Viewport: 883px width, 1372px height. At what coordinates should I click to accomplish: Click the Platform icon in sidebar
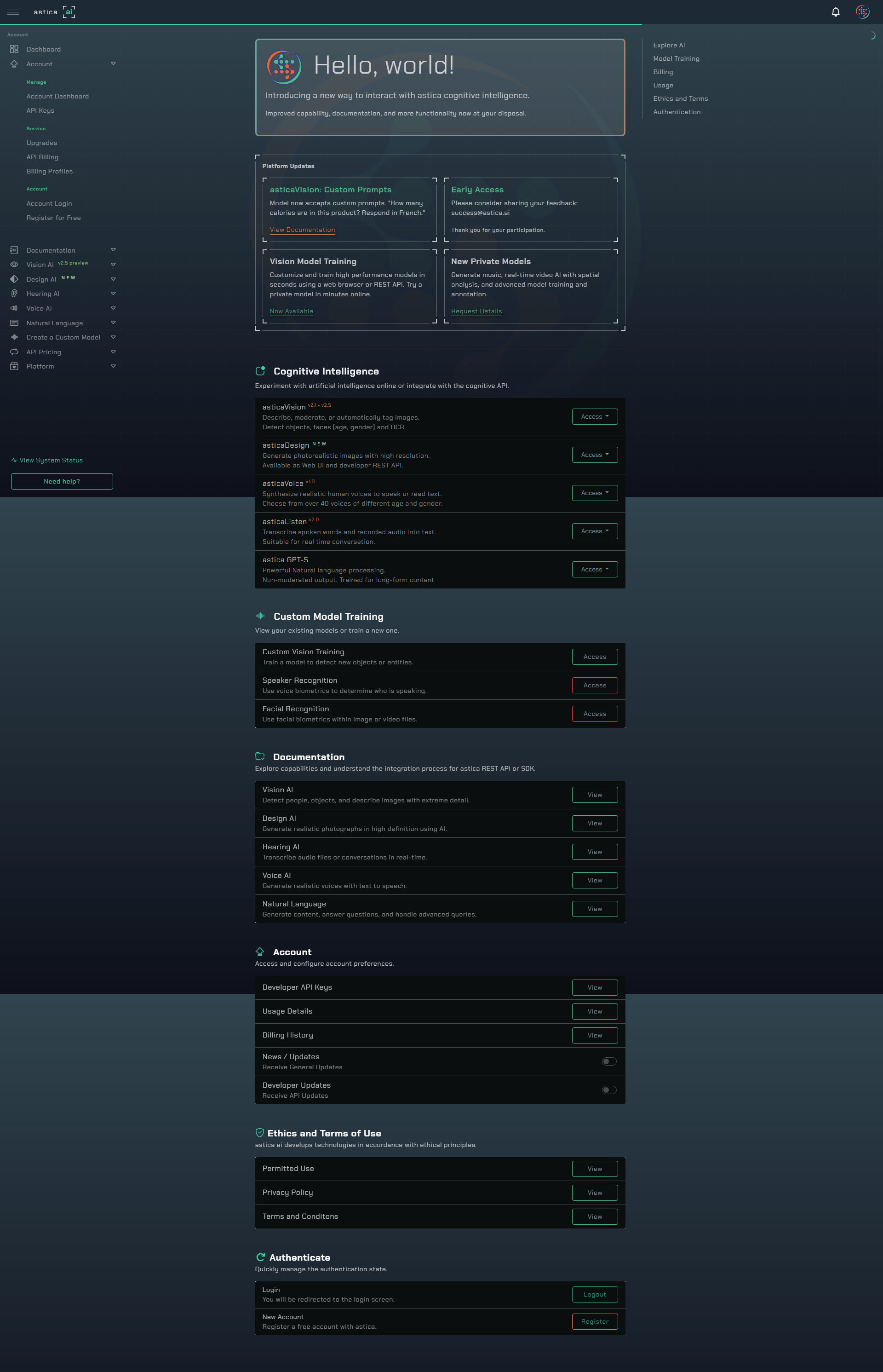coord(14,367)
